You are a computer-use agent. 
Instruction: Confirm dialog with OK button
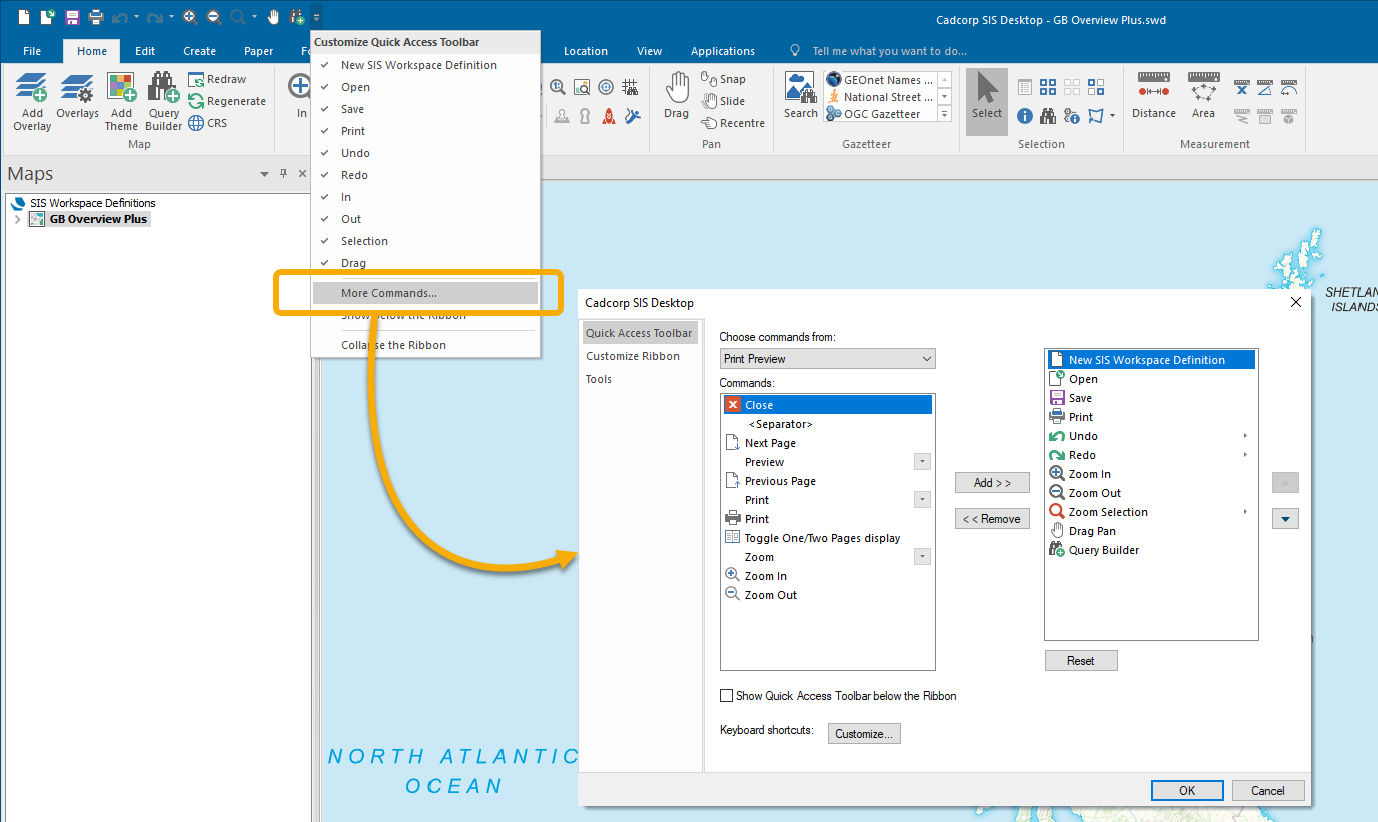1187,790
